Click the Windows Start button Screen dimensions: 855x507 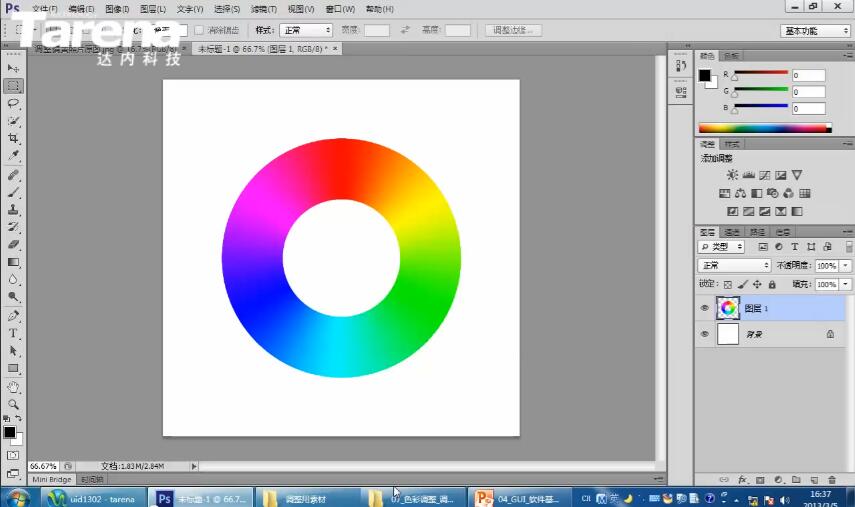(x=17, y=498)
